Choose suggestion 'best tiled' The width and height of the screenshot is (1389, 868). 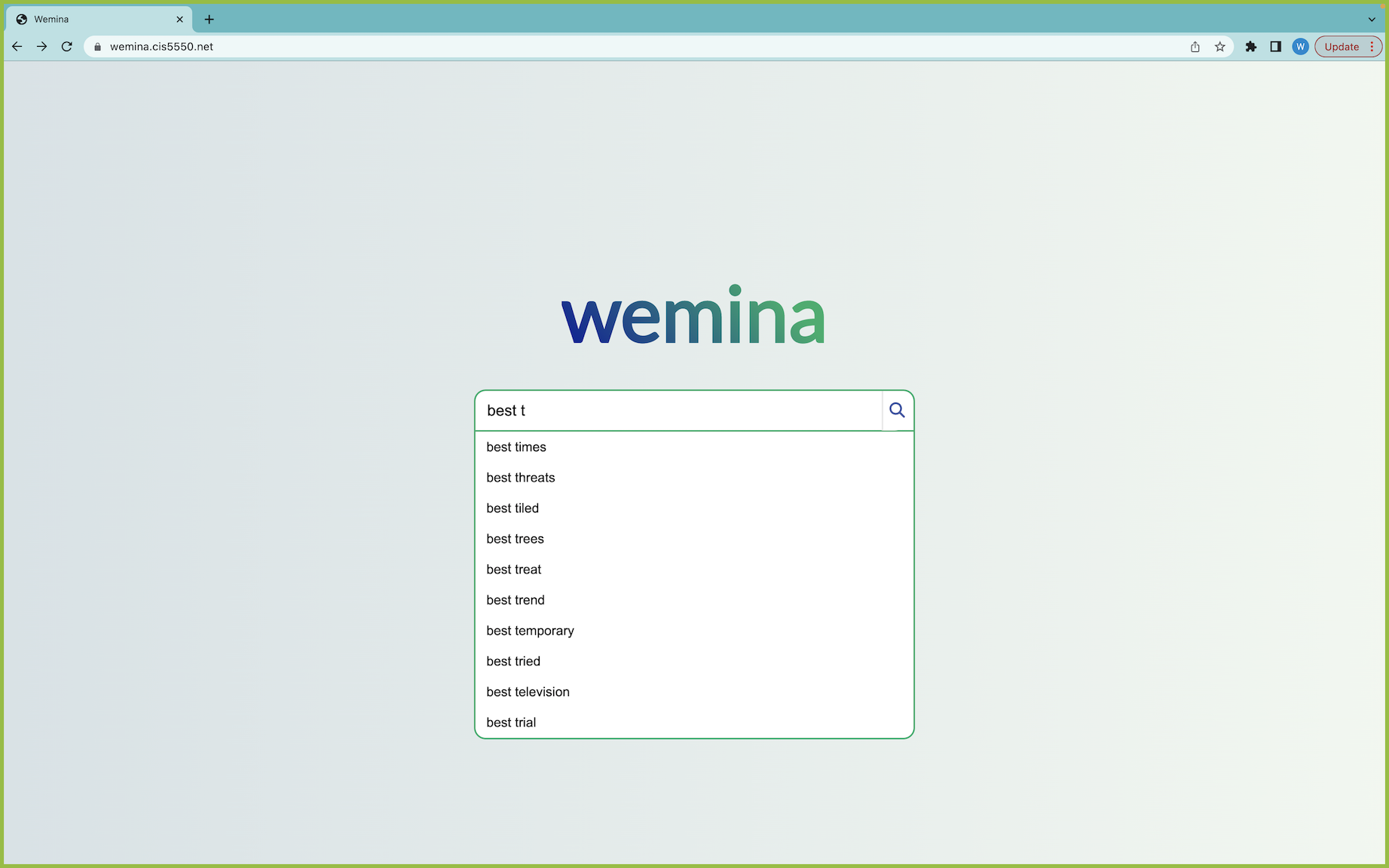click(x=694, y=509)
